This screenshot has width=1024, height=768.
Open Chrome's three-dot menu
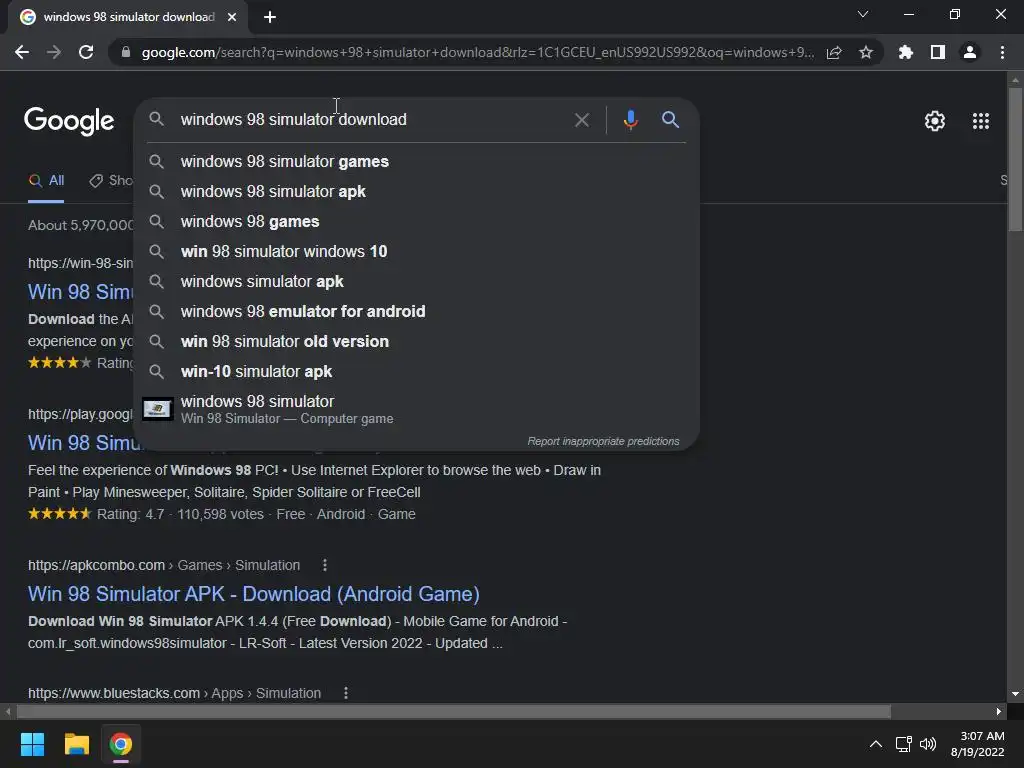coord(1002,52)
